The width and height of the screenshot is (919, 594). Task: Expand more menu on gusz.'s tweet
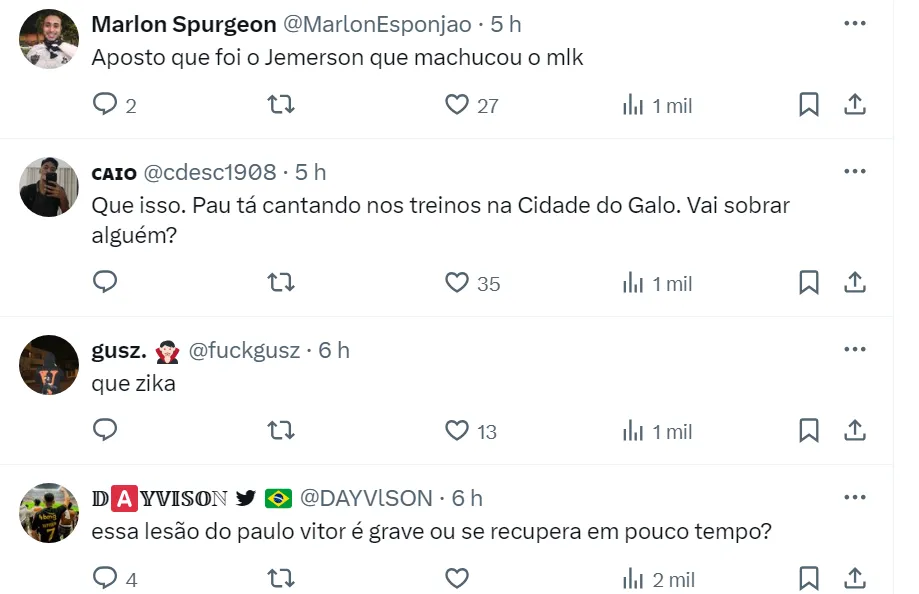[x=854, y=350]
